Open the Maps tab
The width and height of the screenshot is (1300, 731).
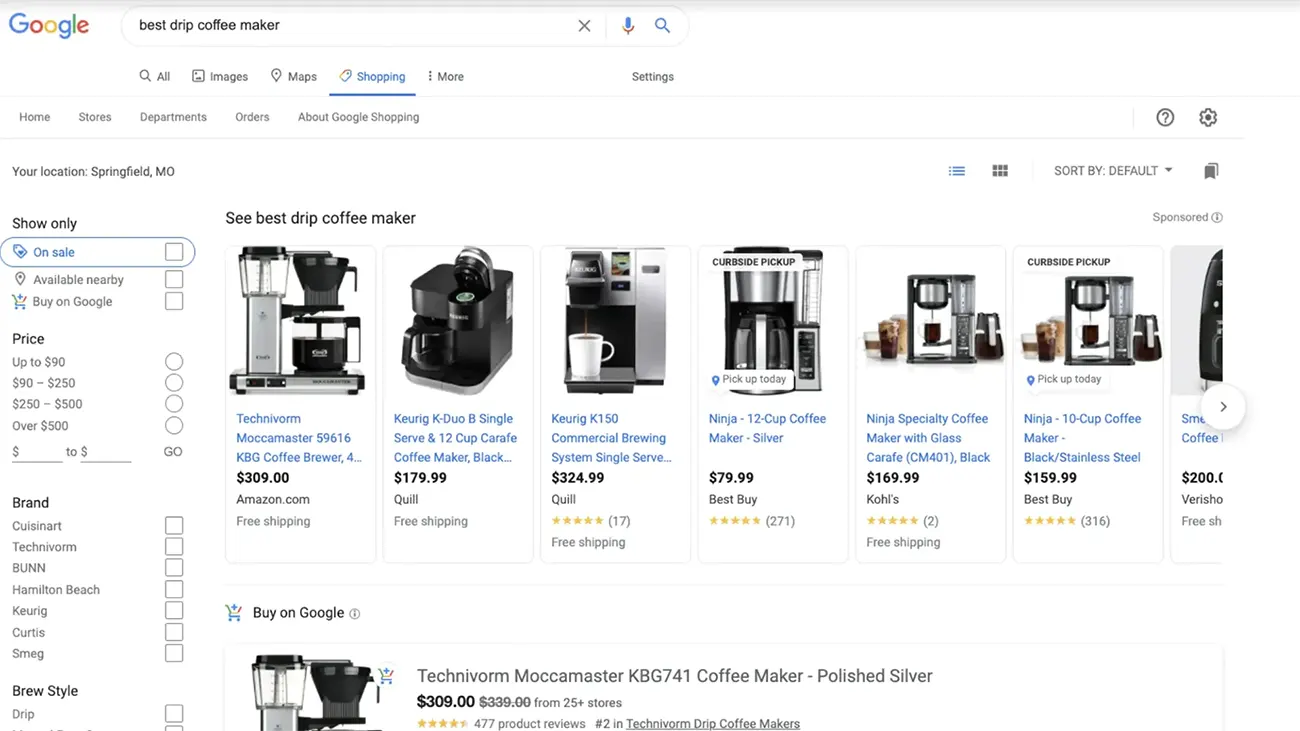point(293,76)
